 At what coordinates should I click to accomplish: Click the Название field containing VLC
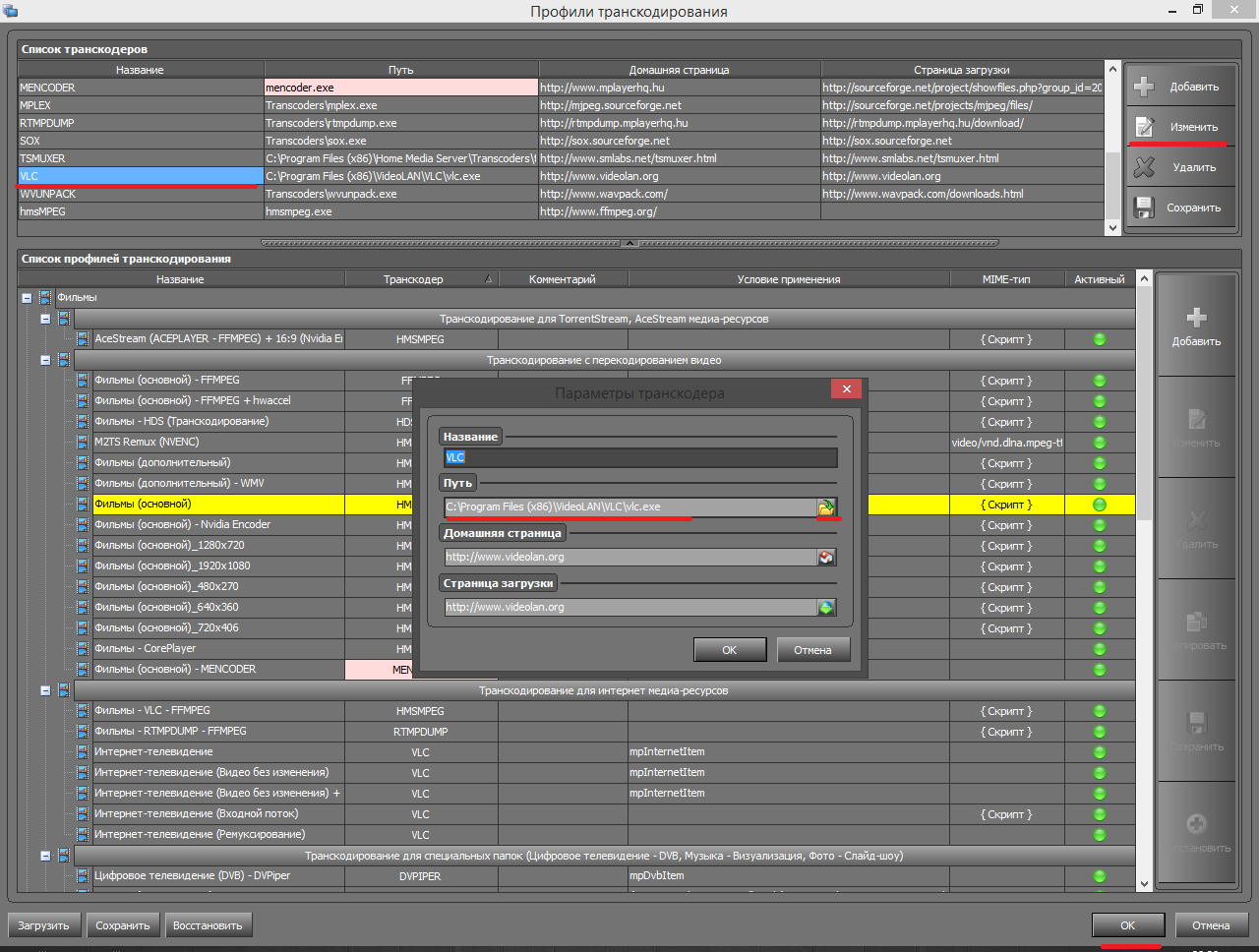[x=639, y=458]
